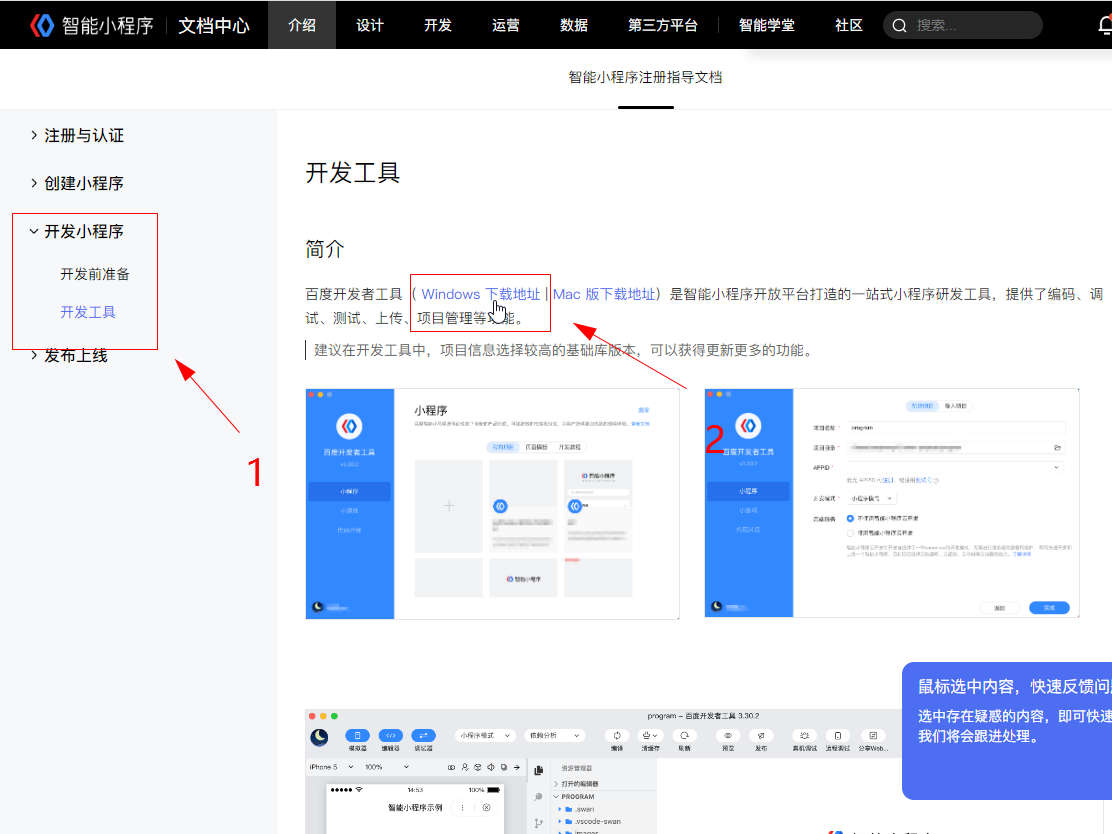
Task: Select the 智能小程序注册指导文档 tab
Action: [645, 77]
